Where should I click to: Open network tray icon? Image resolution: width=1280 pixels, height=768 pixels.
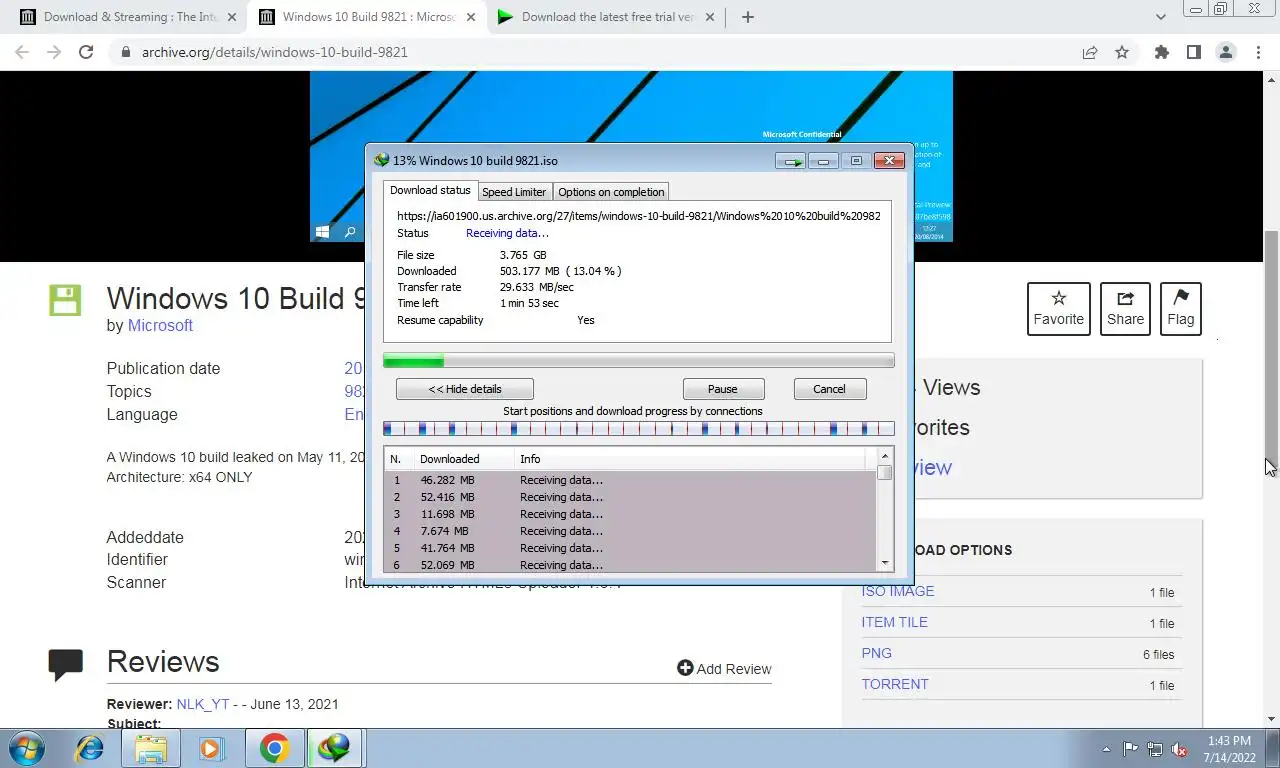[1155, 749]
